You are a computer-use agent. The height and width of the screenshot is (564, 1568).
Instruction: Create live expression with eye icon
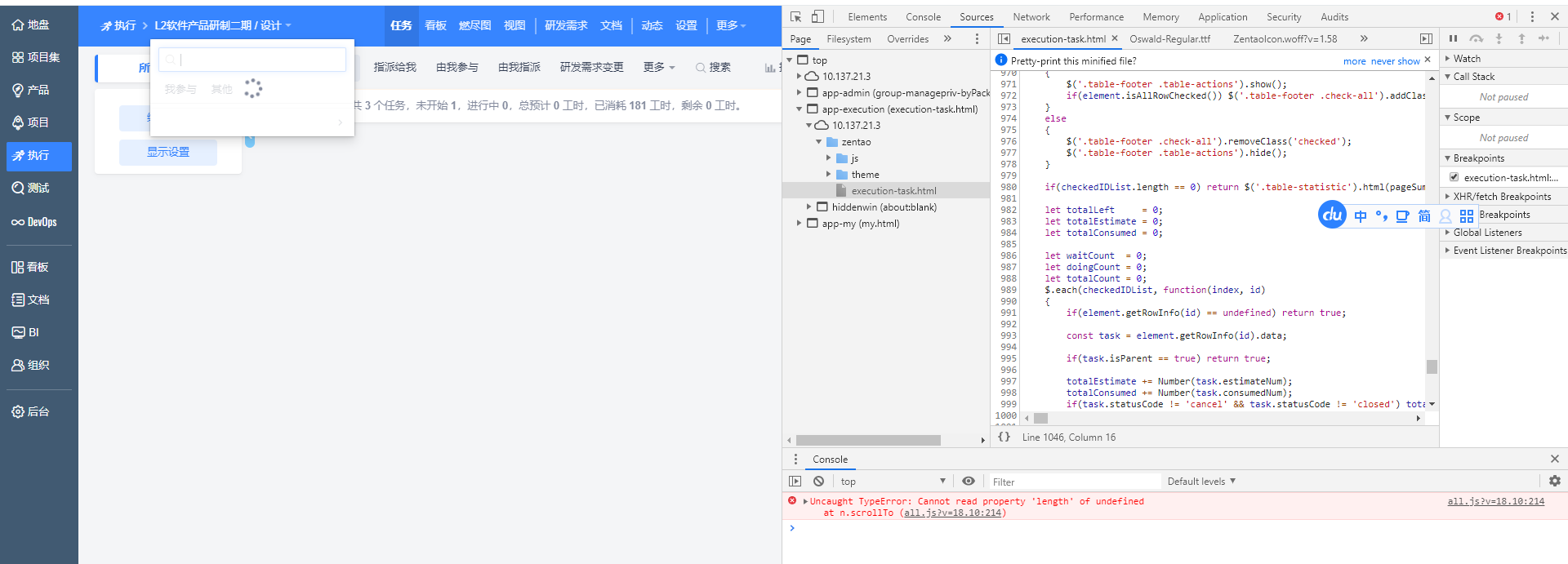(x=968, y=482)
